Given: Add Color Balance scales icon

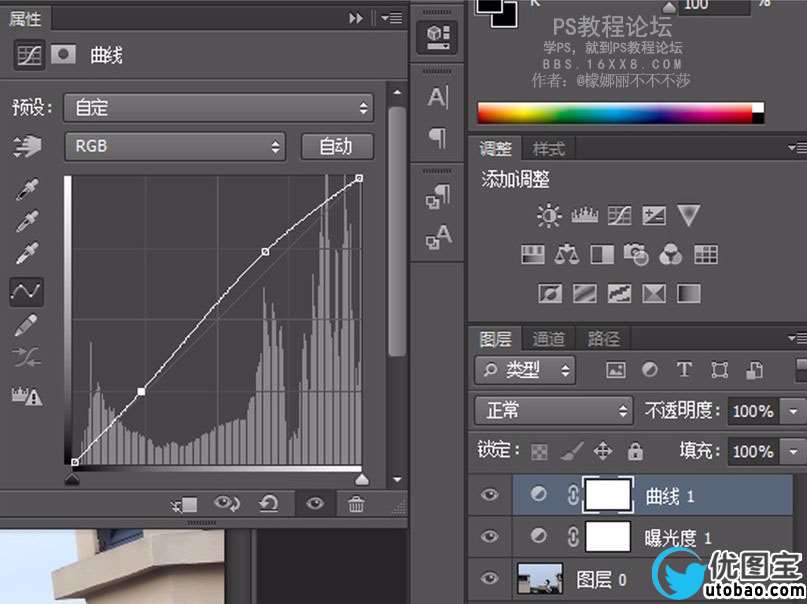Looking at the screenshot, I should (567, 254).
